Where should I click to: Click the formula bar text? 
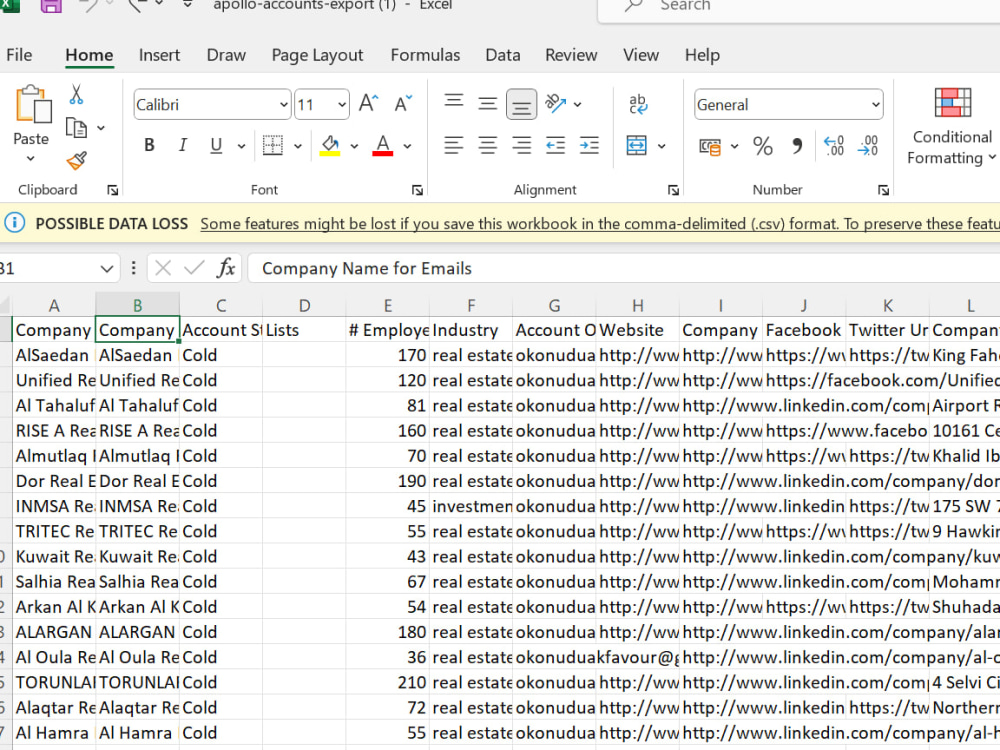pyautogui.click(x=367, y=268)
